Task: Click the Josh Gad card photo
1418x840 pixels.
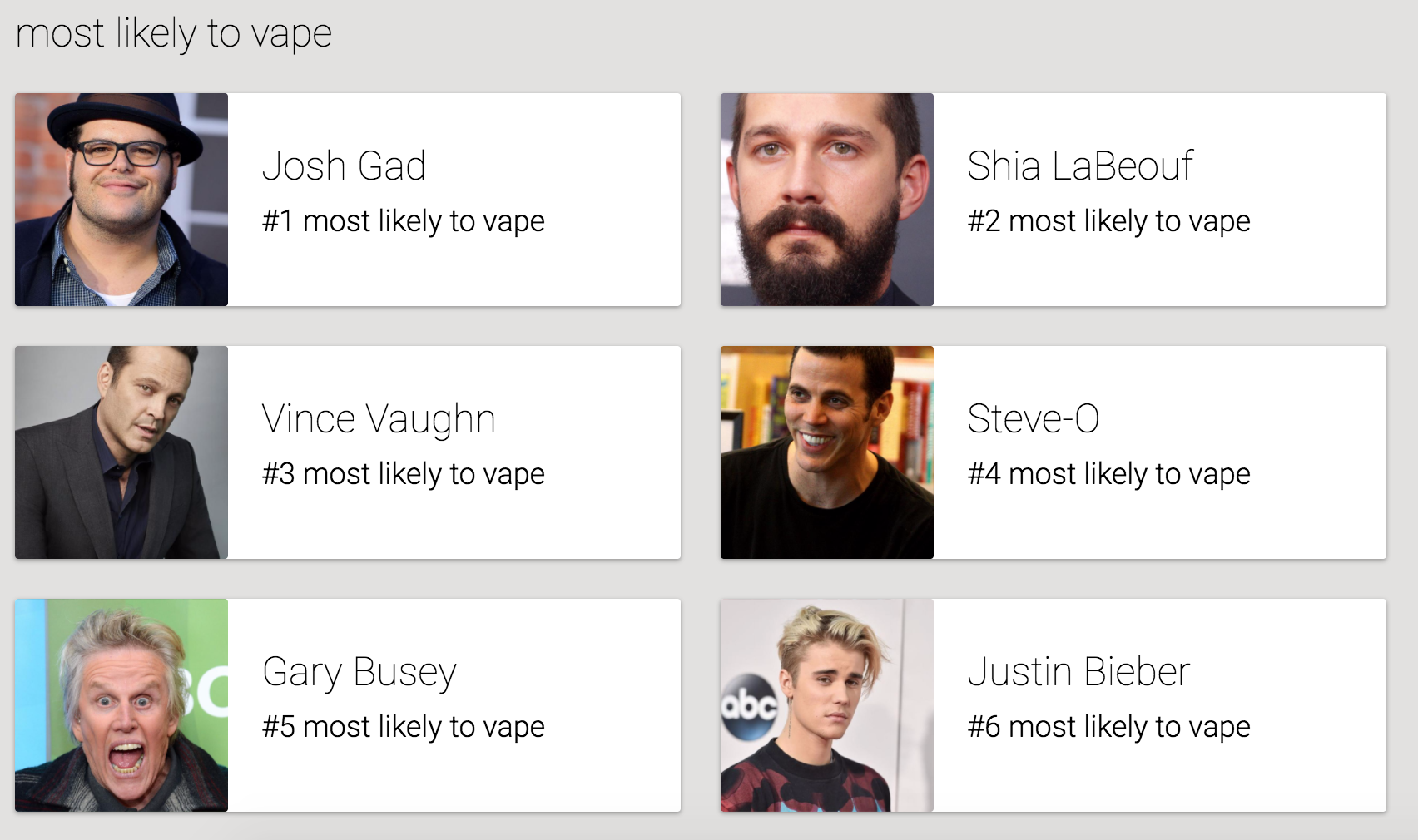Action: coord(121,200)
